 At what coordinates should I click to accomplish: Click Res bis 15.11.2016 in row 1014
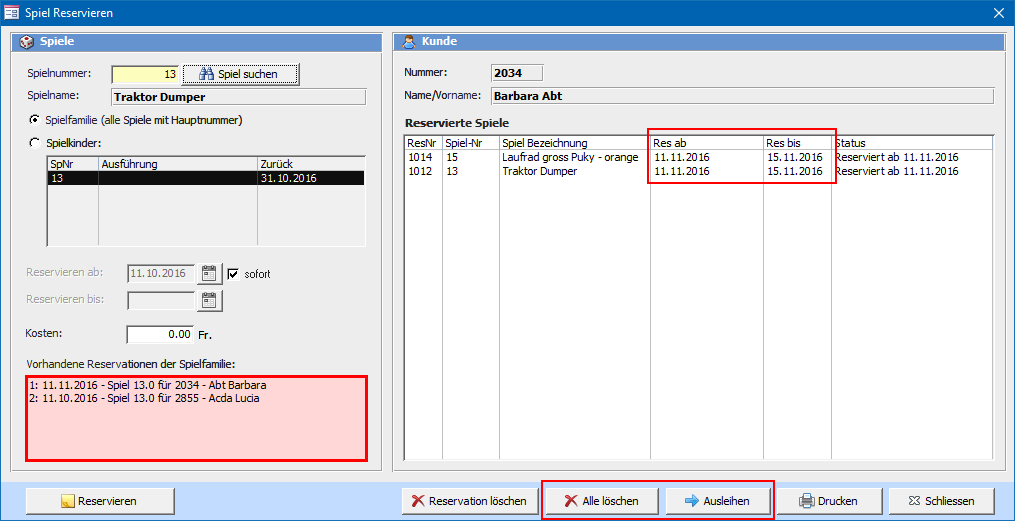(794, 157)
